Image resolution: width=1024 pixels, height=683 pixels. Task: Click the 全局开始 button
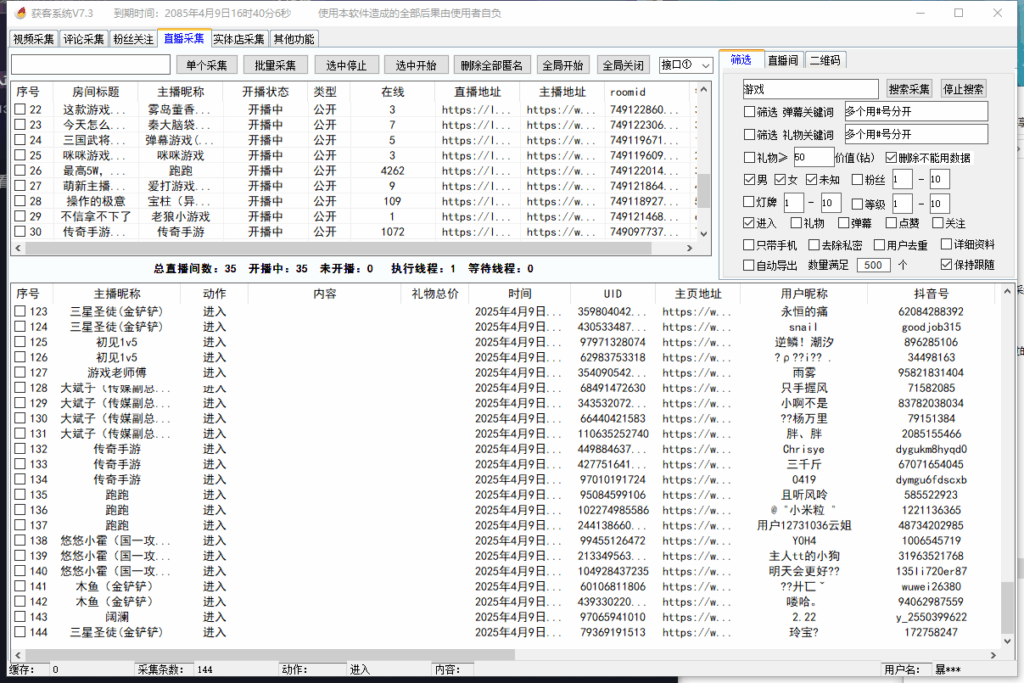pos(563,65)
